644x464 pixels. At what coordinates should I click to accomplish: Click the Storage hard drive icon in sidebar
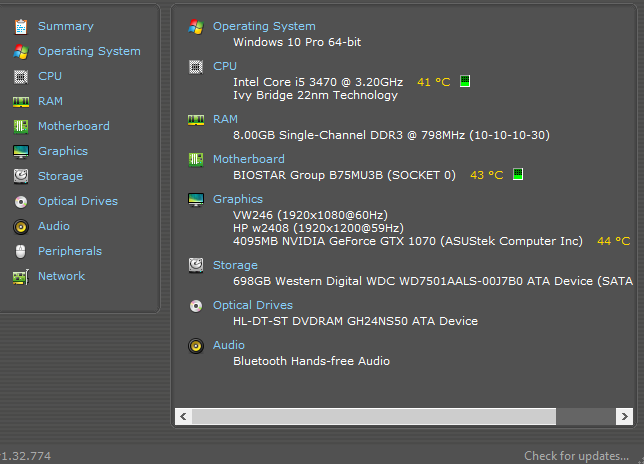point(21,177)
